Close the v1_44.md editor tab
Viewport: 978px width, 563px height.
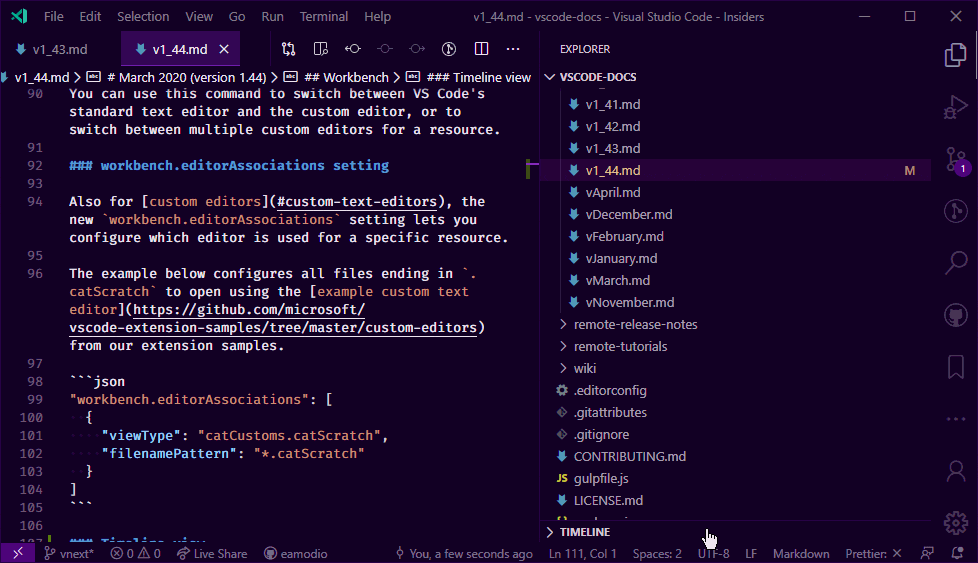point(224,49)
